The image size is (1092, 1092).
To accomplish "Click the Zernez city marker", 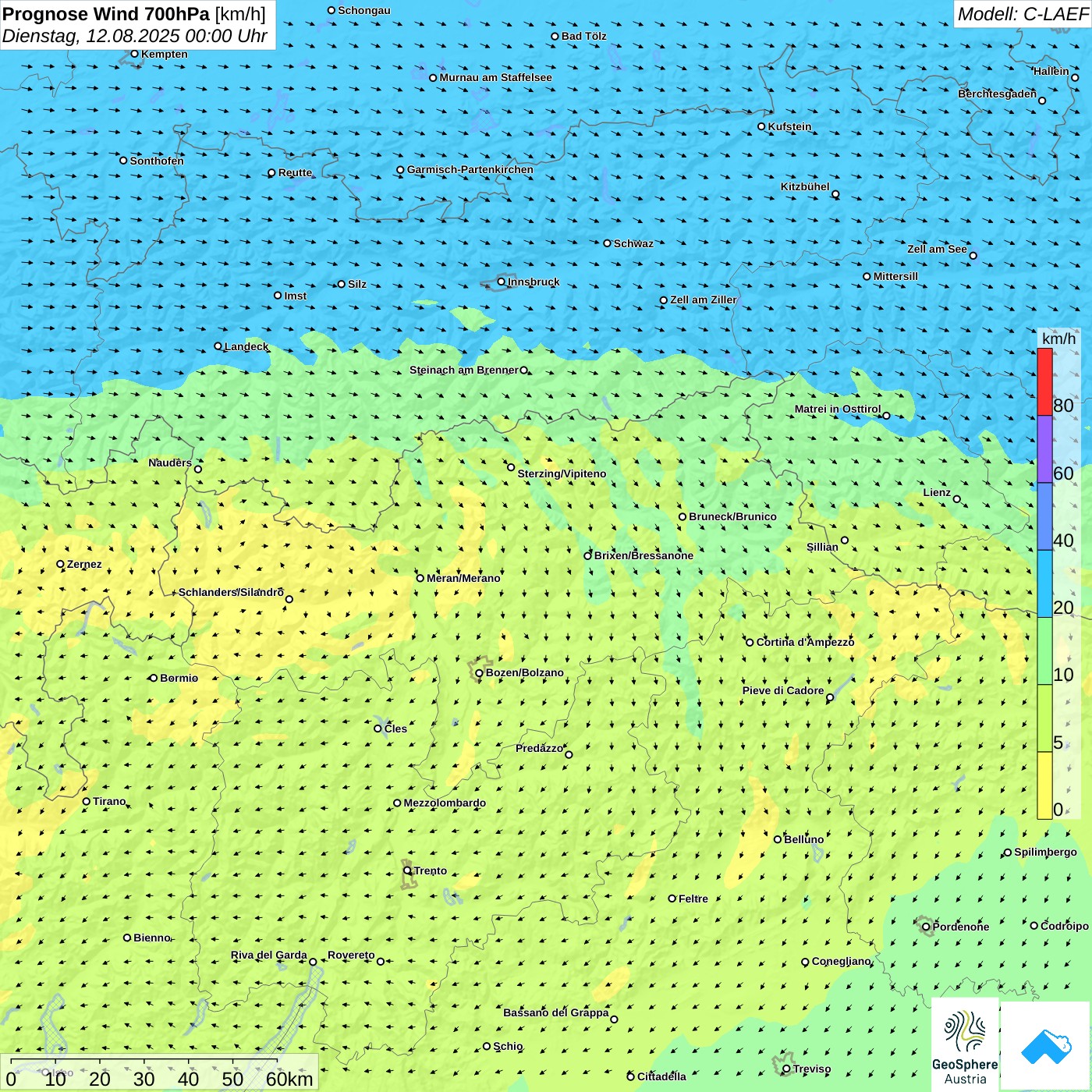I will 60,564.
